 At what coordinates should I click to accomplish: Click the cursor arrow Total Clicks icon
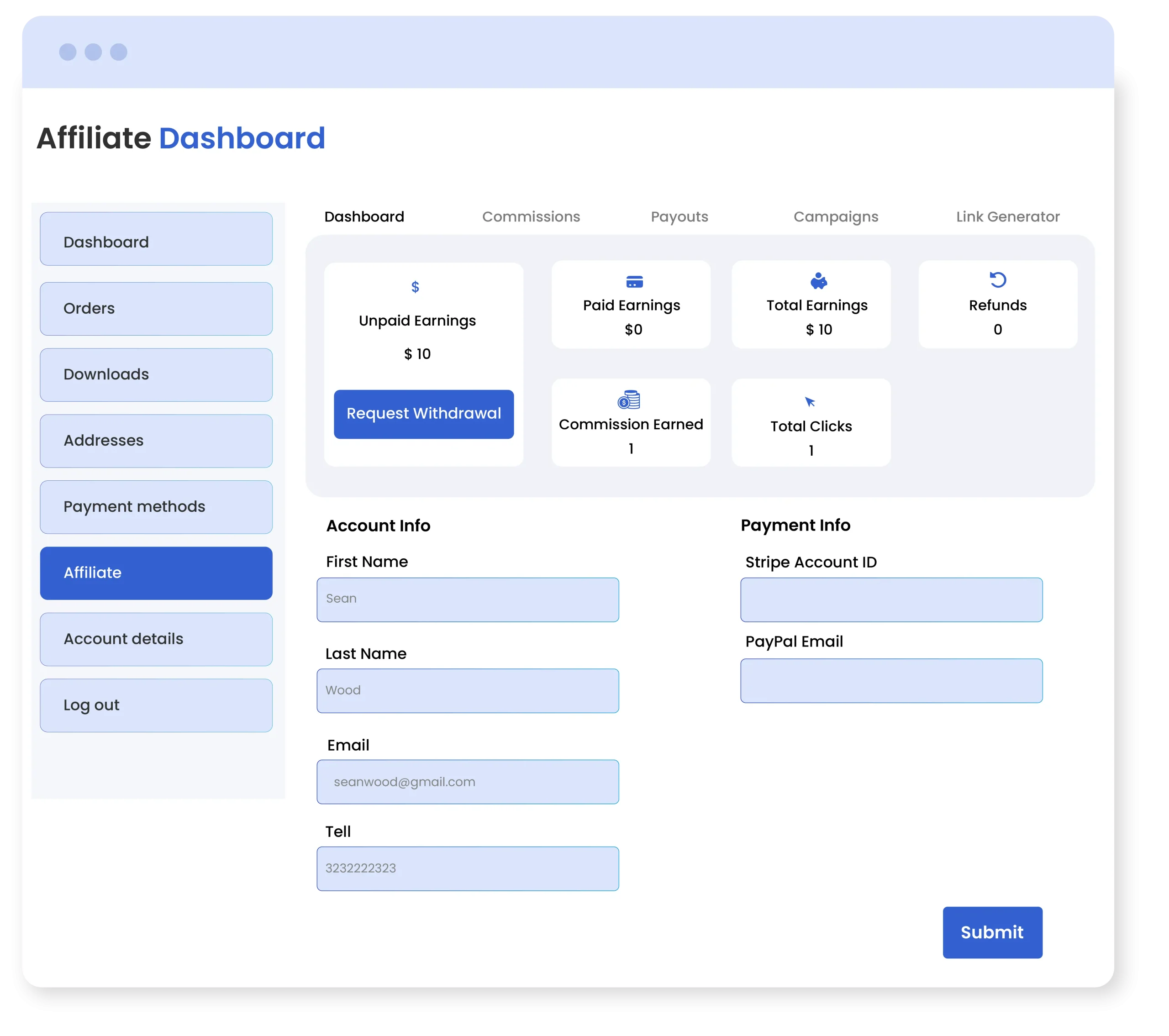tap(810, 402)
